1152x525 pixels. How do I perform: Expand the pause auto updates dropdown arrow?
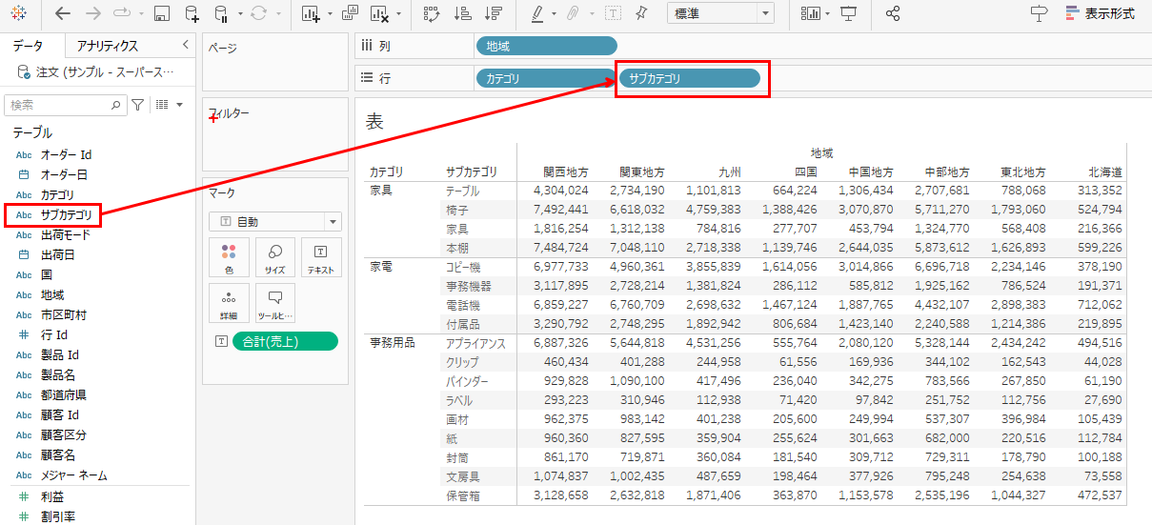pos(240,14)
